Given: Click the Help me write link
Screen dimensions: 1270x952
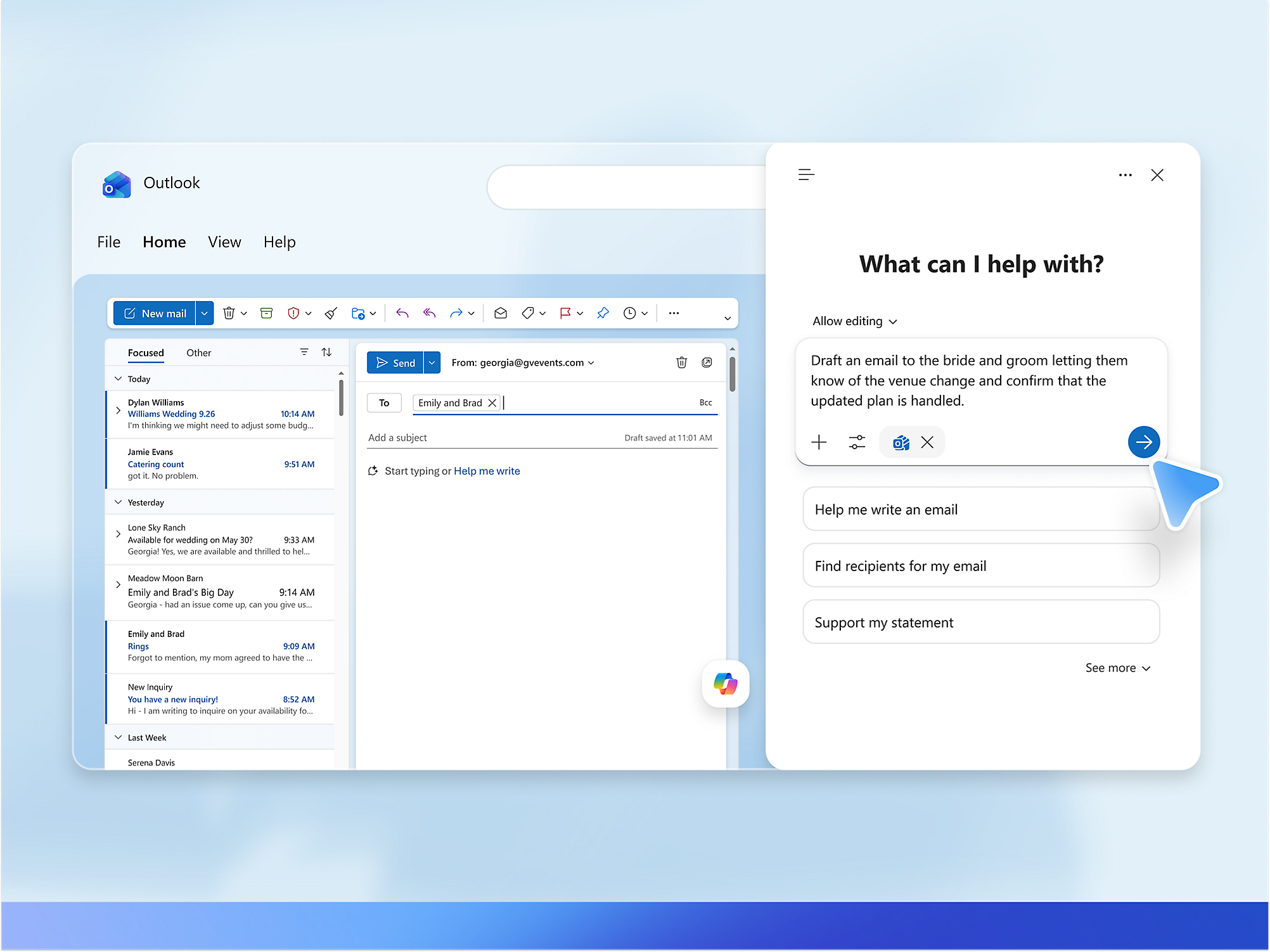Looking at the screenshot, I should tap(487, 471).
